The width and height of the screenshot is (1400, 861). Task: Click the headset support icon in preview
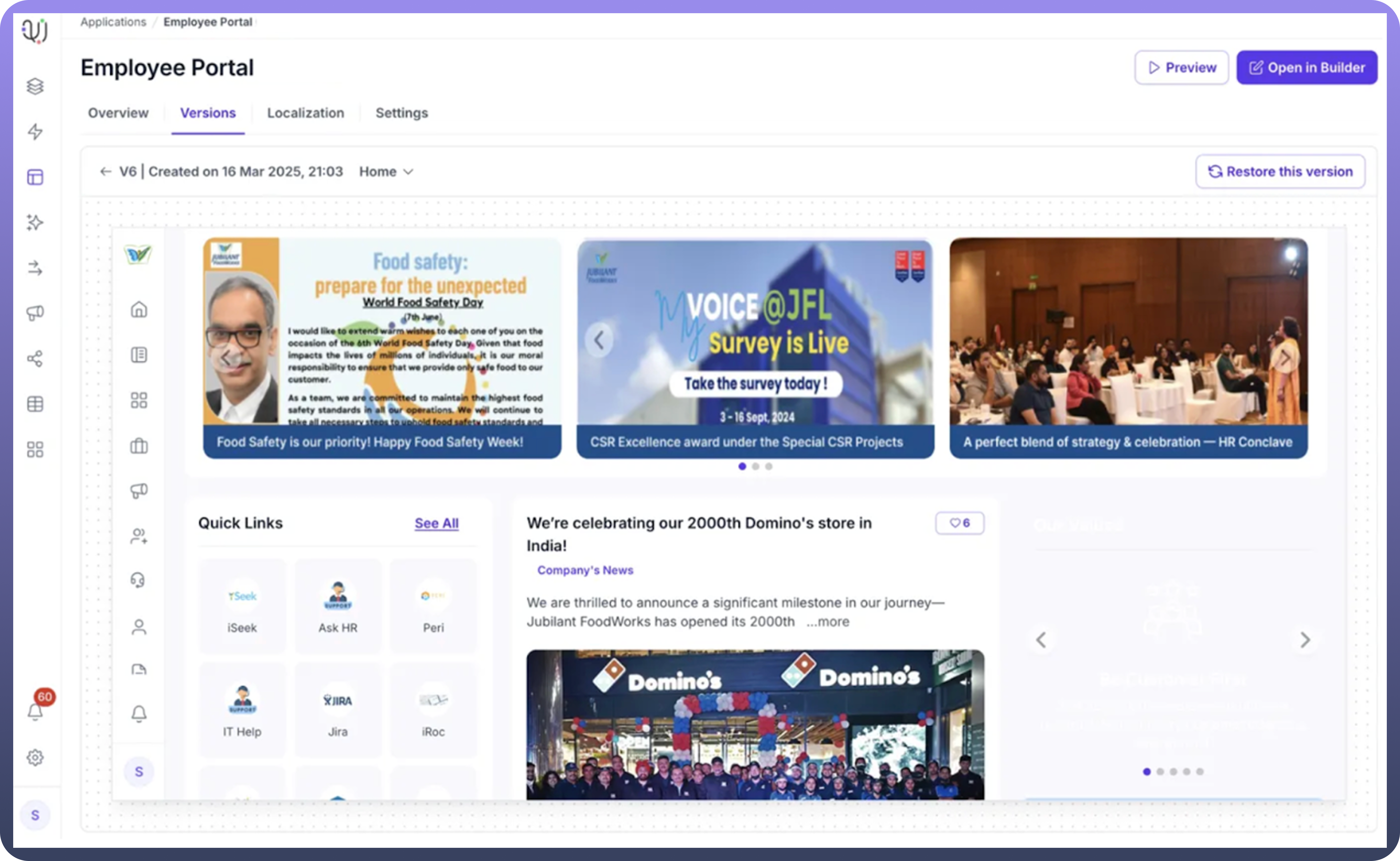[138, 580]
